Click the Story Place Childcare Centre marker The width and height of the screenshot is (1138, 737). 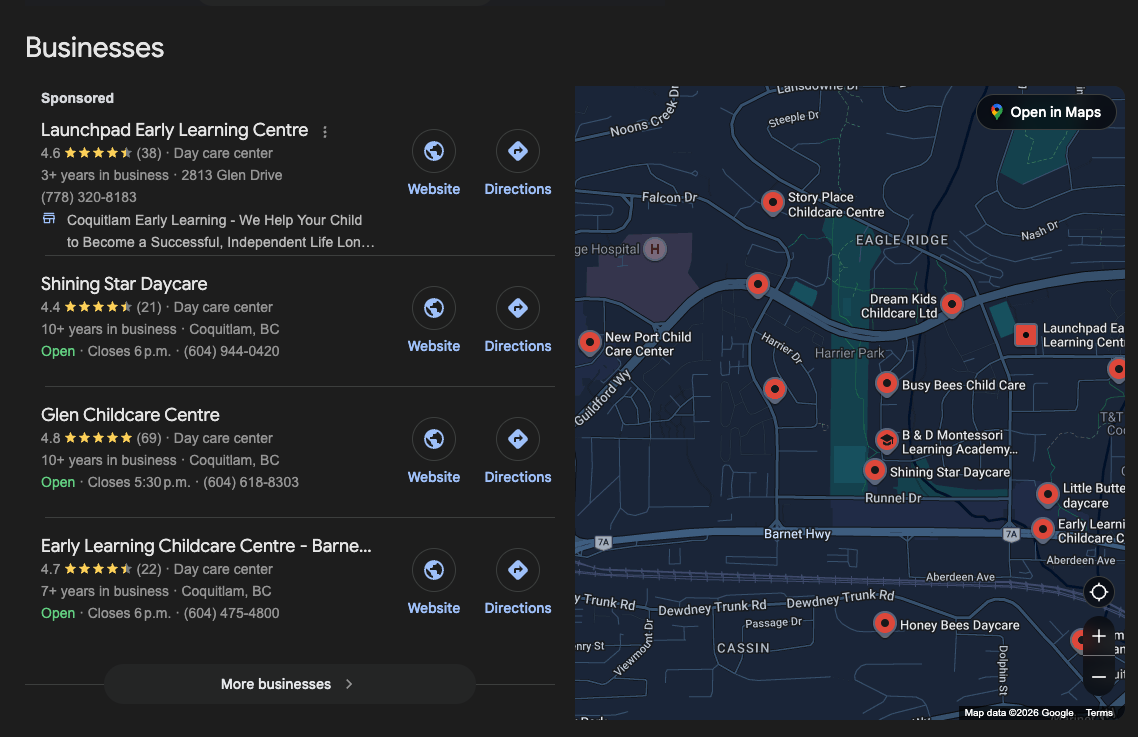click(772, 203)
